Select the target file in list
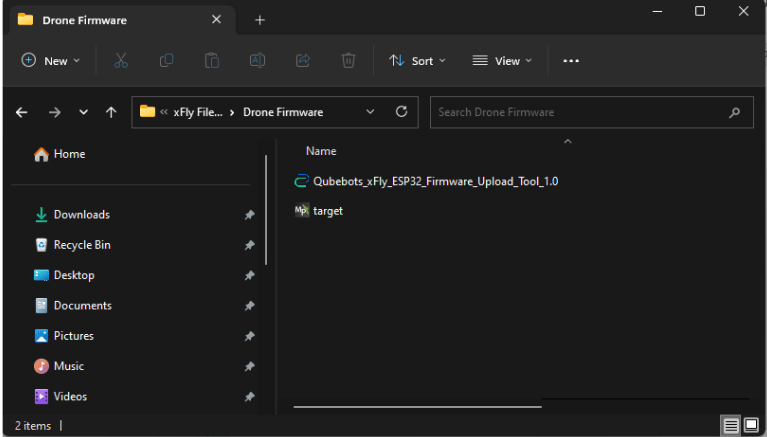The height and width of the screenshot is (437, 767). pos(327,211)
